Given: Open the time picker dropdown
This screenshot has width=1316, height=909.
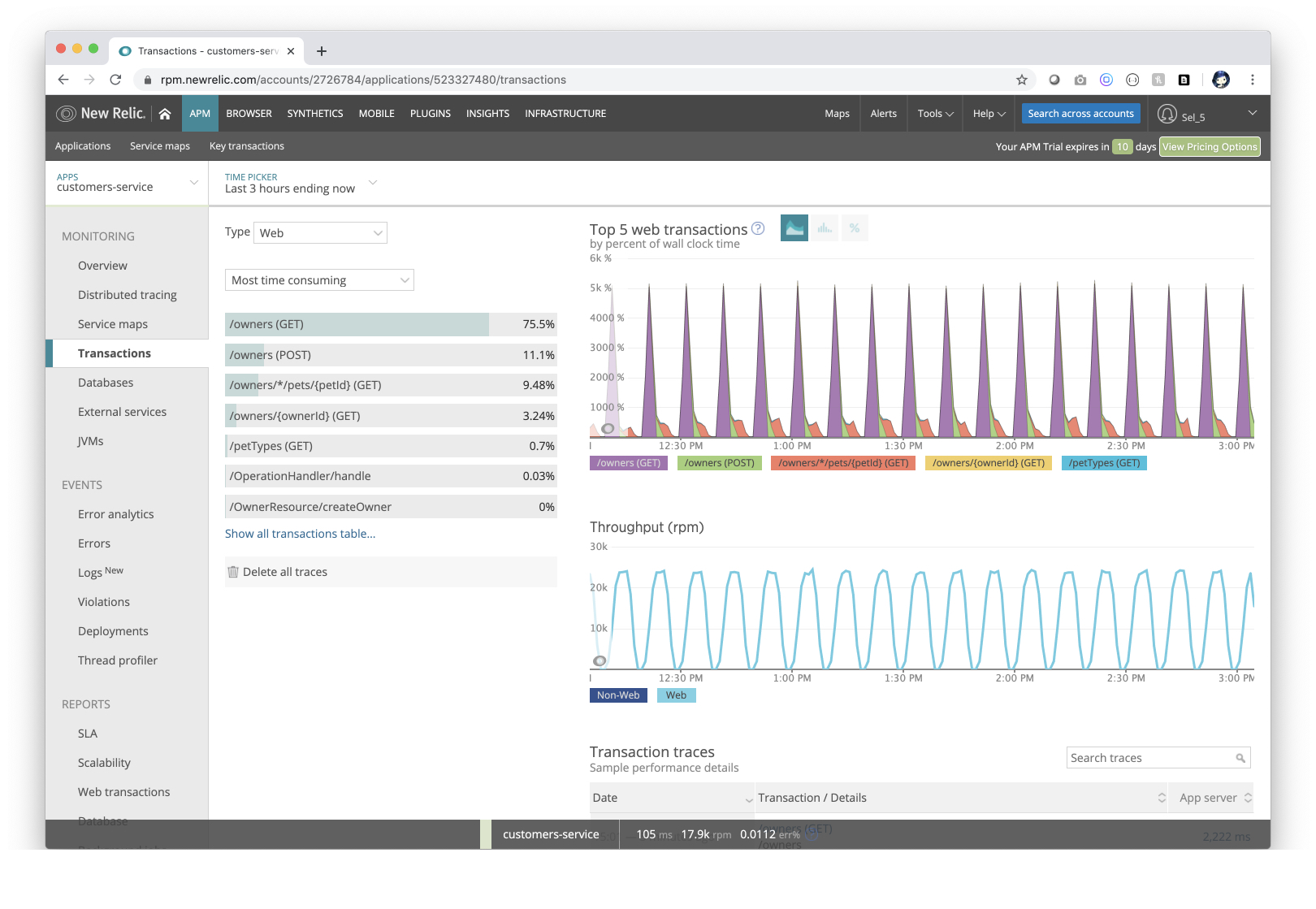Looking at the screenshot, I should 301,183.
